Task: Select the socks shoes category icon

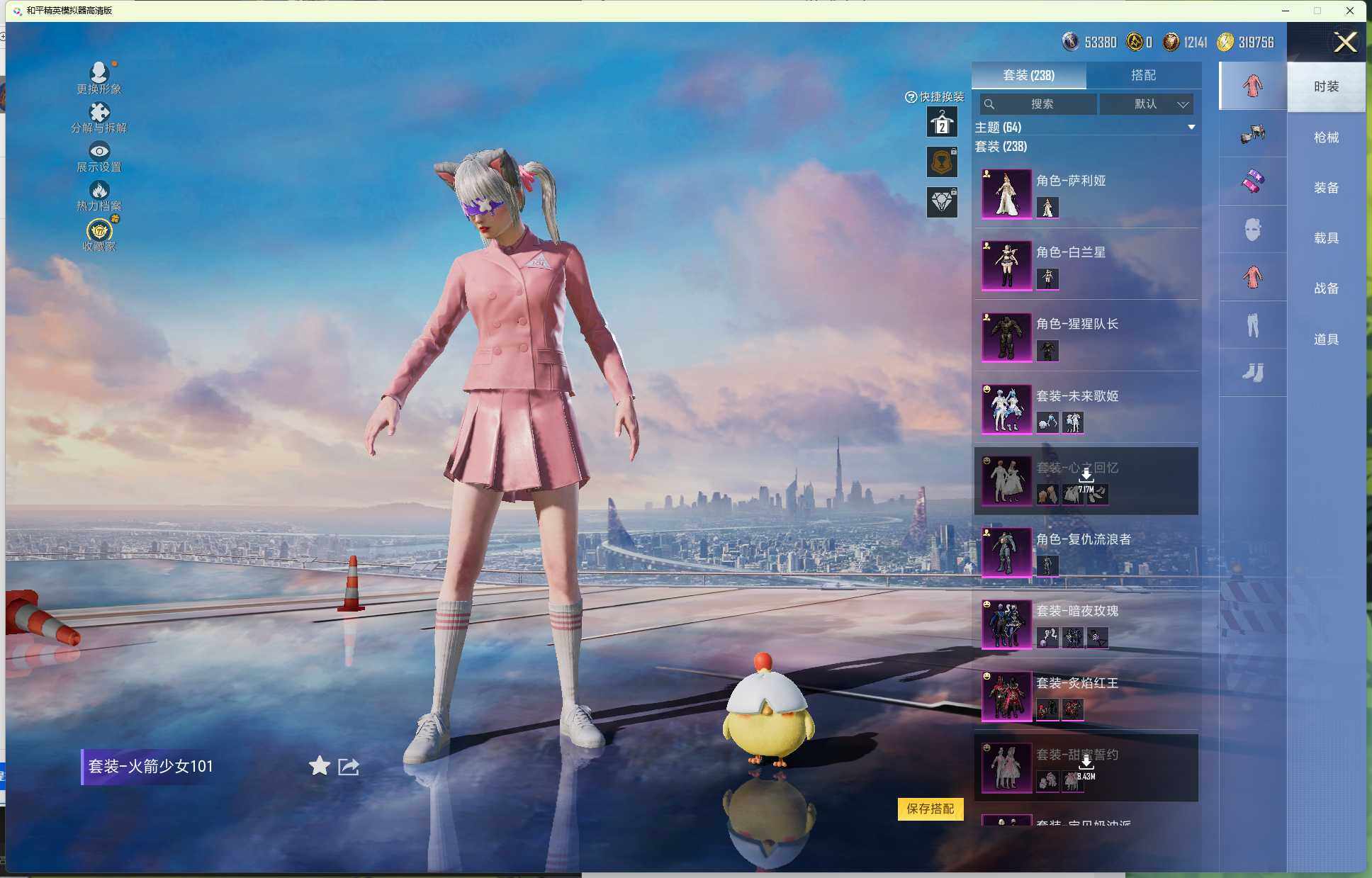Action: [1252, 373]
